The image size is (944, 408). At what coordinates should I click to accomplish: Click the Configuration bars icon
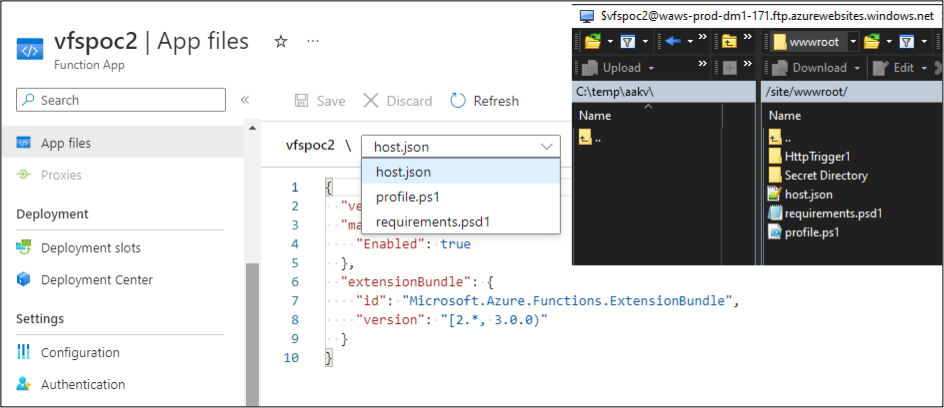(23, 352)
